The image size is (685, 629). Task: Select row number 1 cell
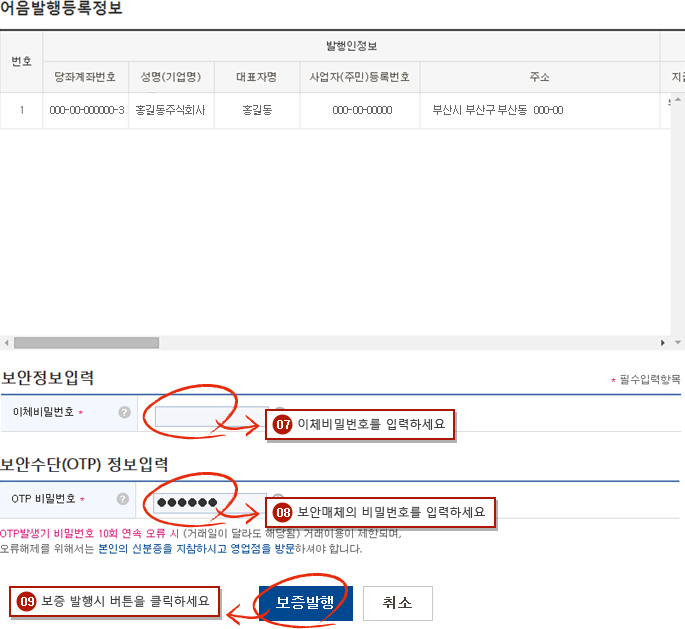click(21, 110)
